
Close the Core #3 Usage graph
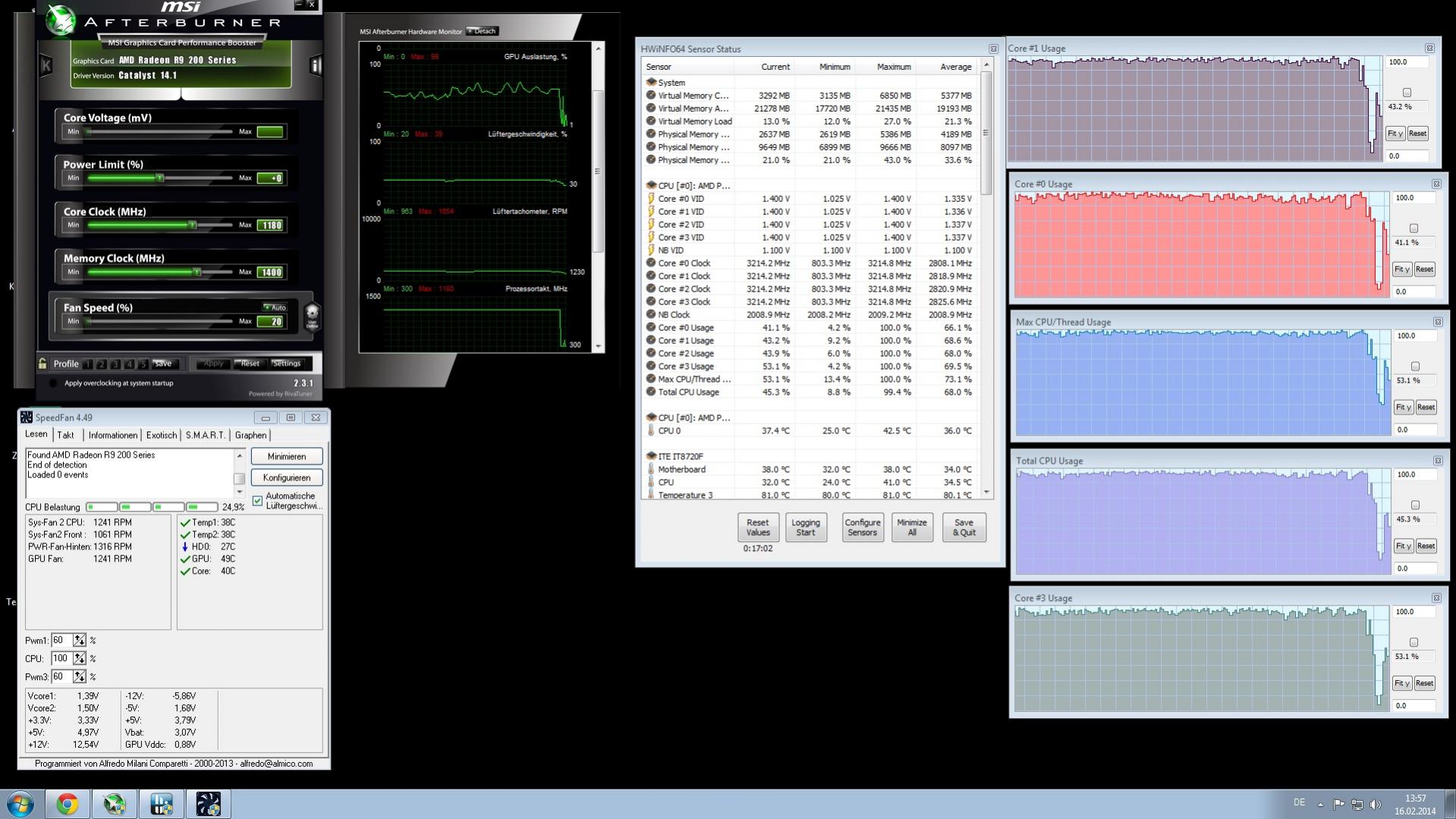(1436, 599)
